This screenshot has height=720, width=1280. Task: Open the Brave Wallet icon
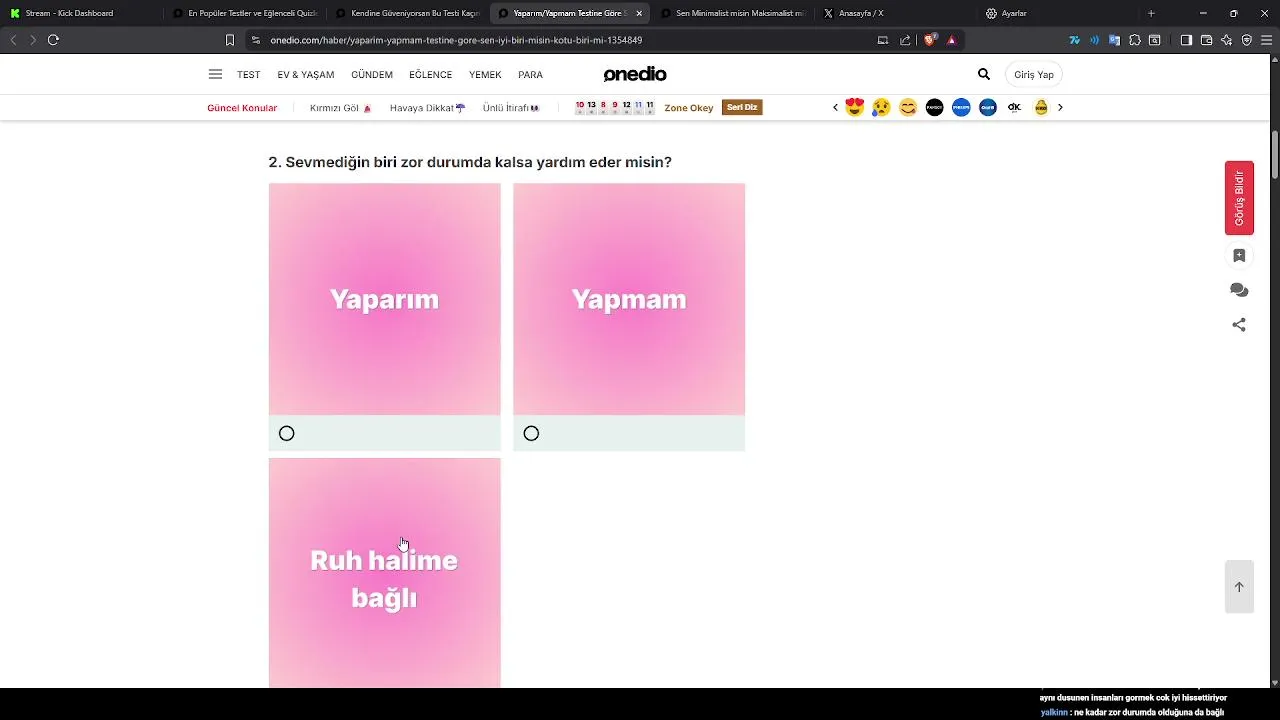1206,40
